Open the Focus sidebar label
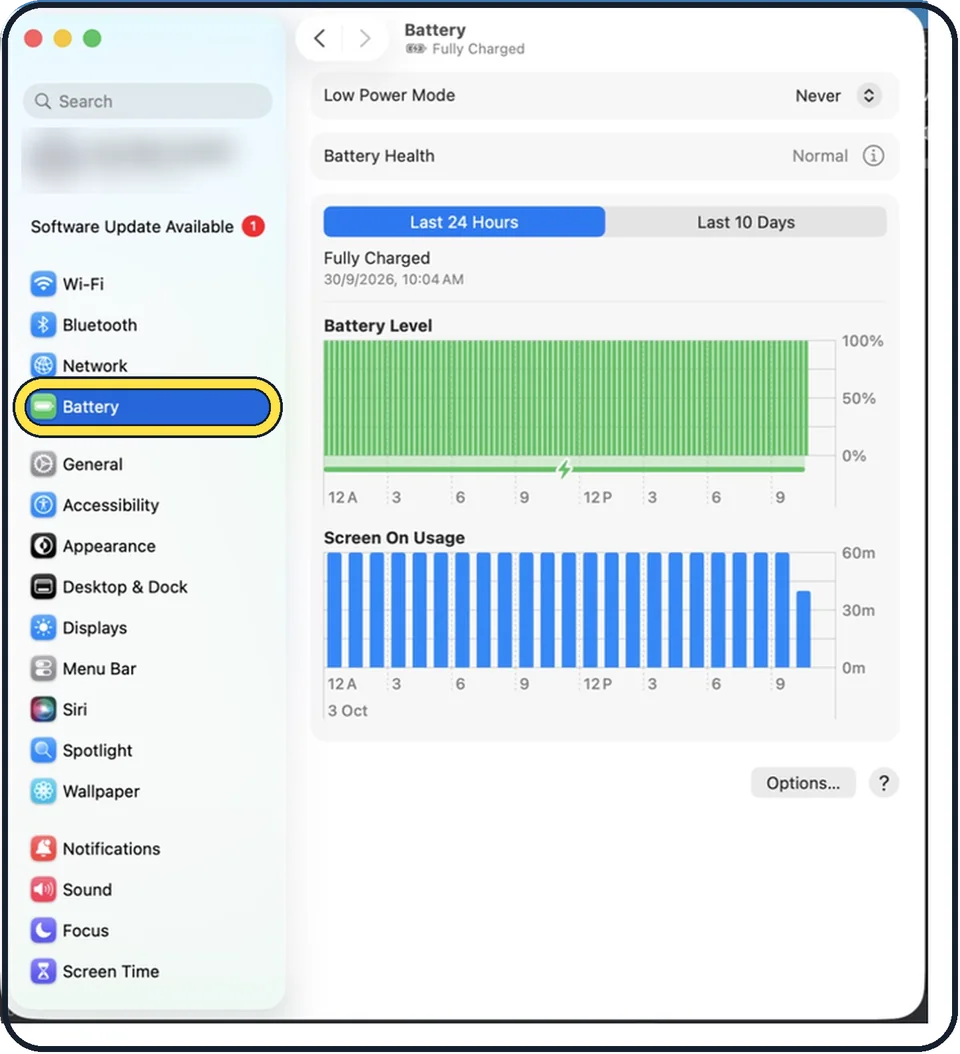960x1054 pixels. coord(85,931)
